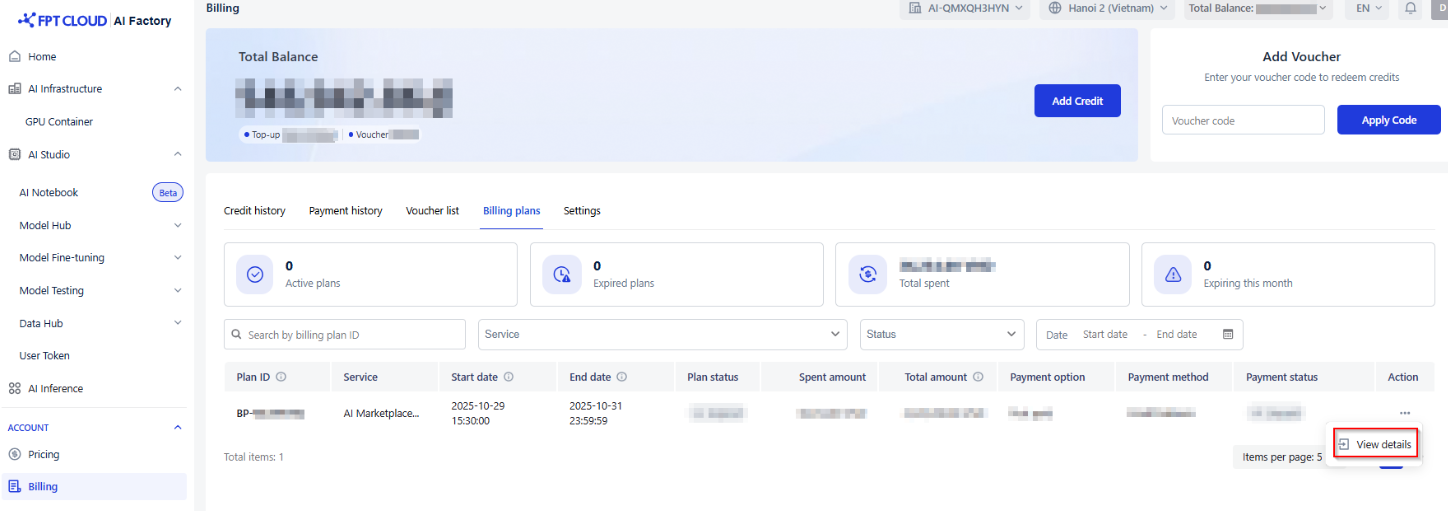Click the FPT Cloud AI Factory logo
1448x511 pixels.
click(95, 20)
